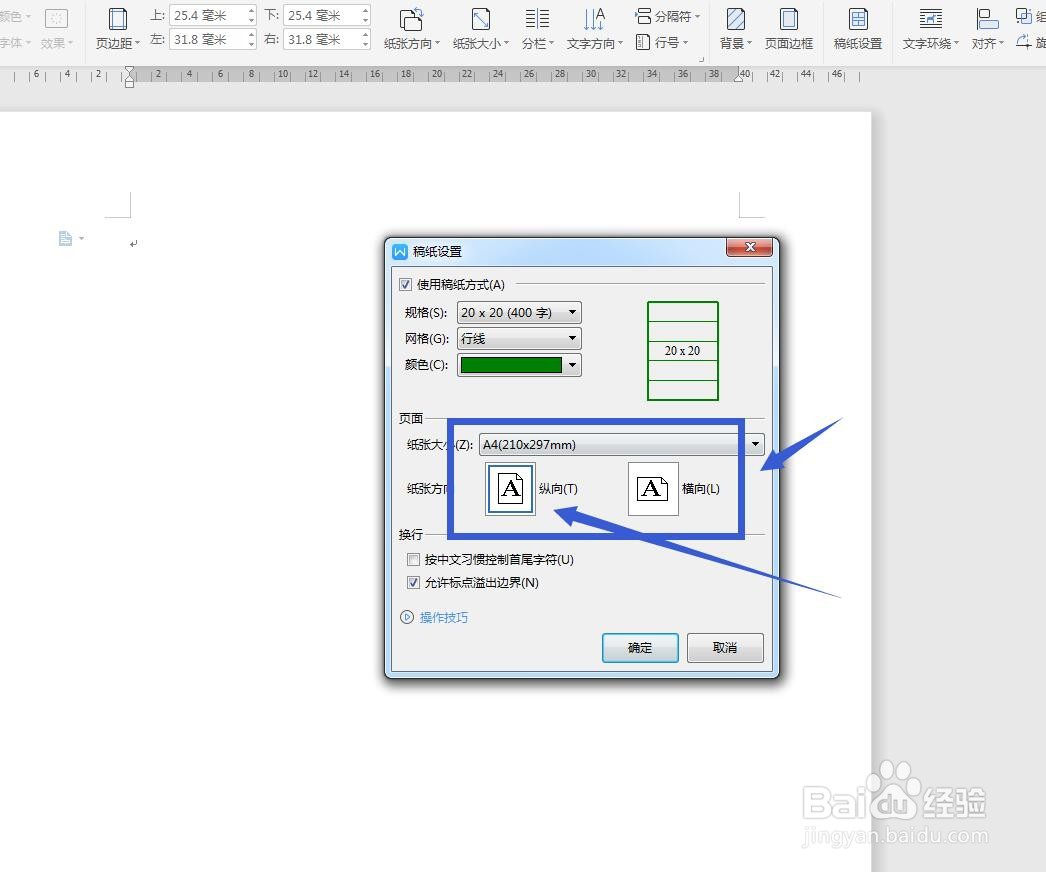Open the 颜色 color dropdown arrow

(x=572, y=365)
